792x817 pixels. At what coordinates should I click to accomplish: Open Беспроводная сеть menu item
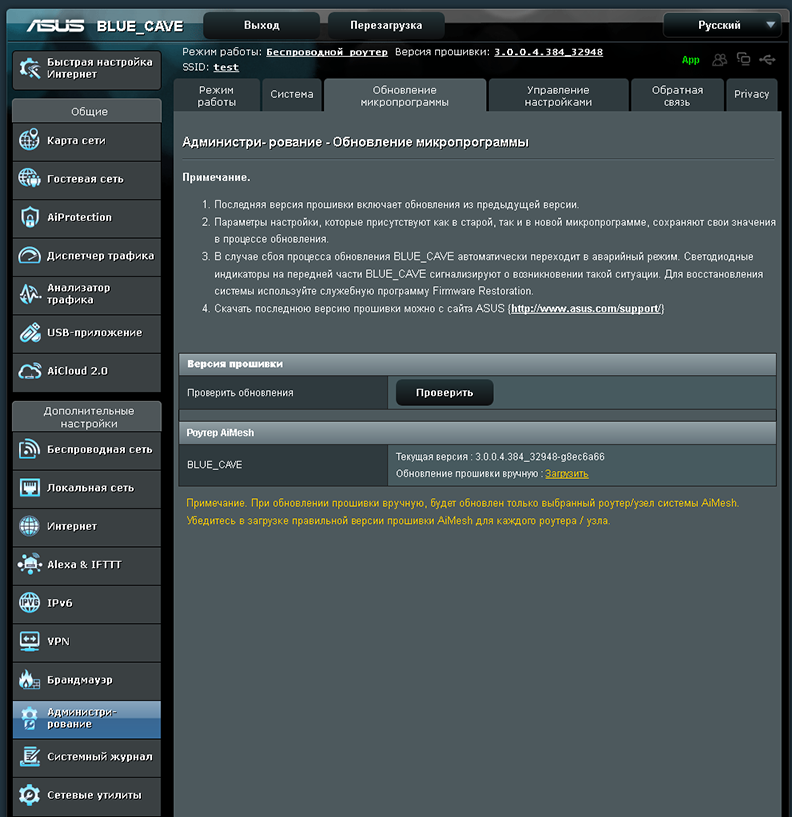[x=86, y=450]
